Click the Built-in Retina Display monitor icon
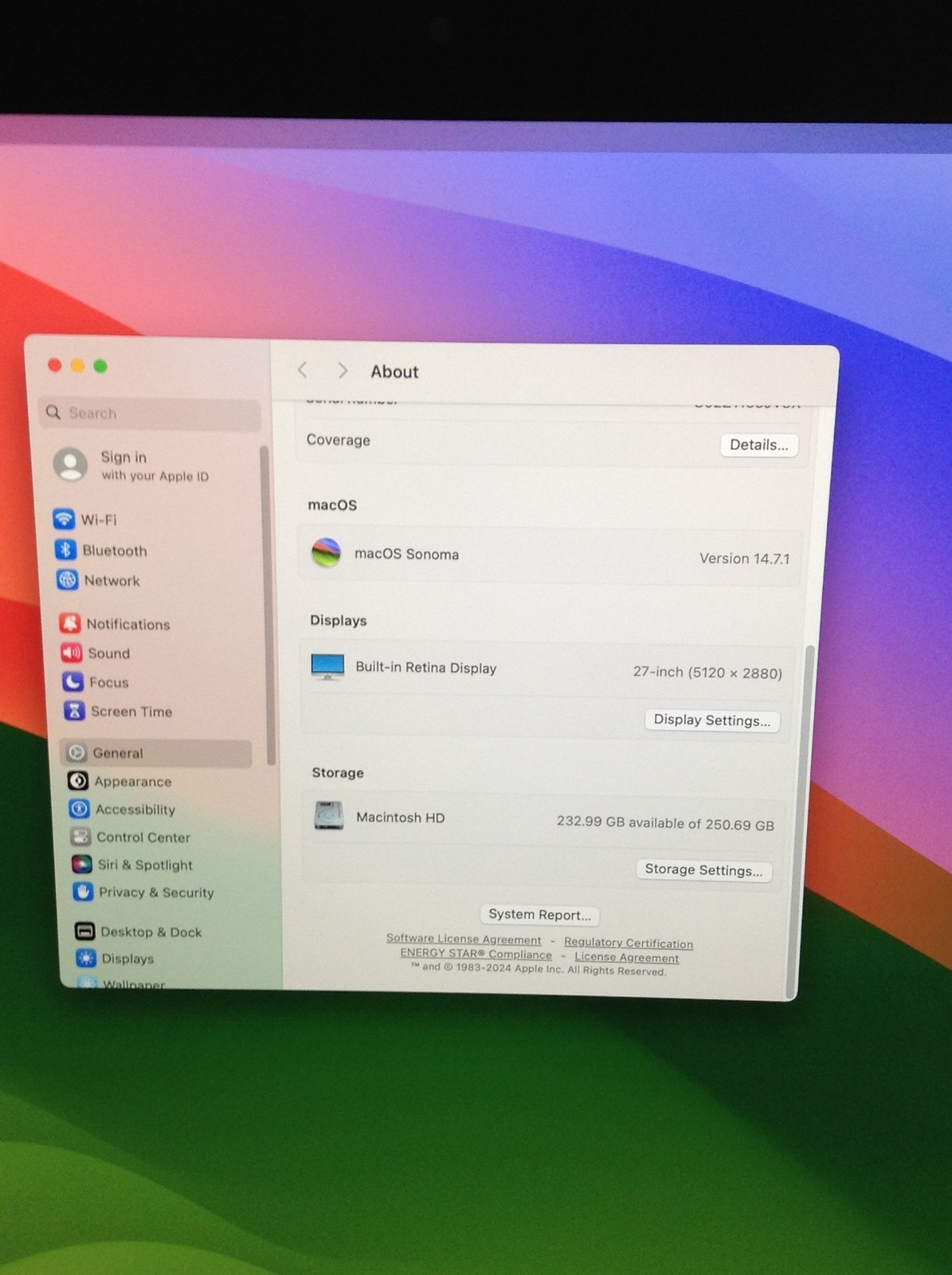 point(327,666)
